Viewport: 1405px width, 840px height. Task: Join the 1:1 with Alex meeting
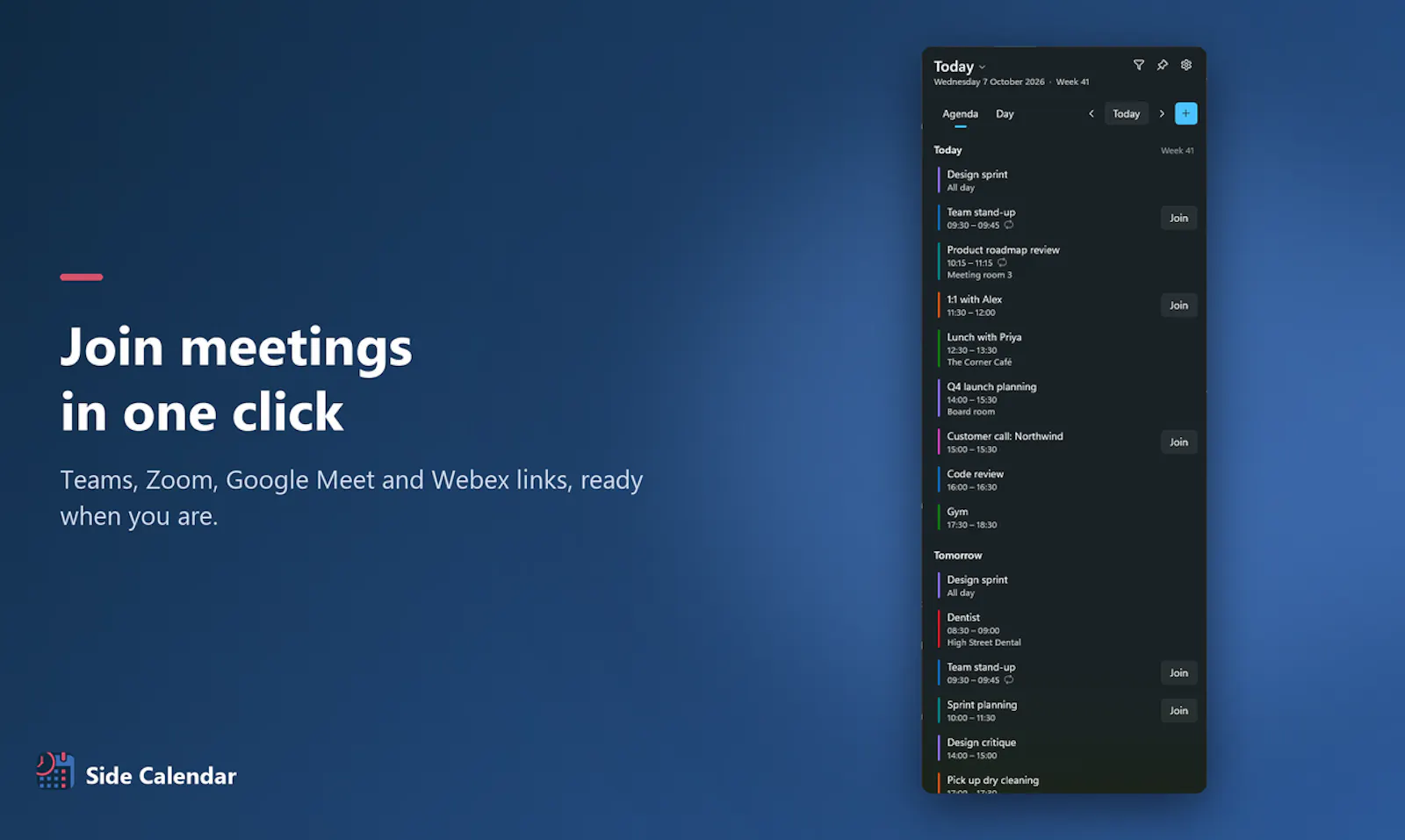coord(1178,305)
